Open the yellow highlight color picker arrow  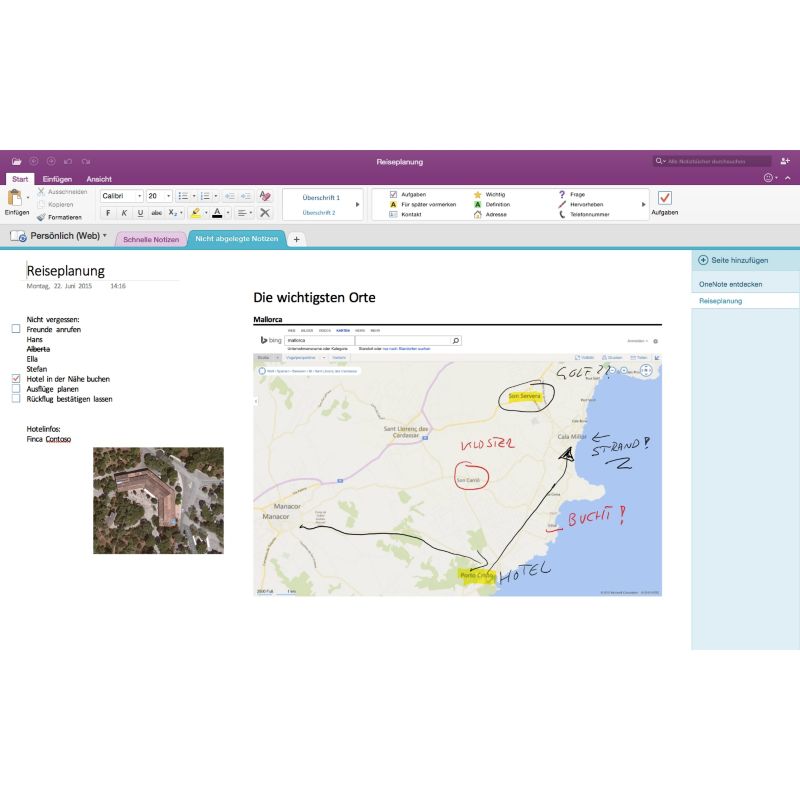tap(206, 213)
